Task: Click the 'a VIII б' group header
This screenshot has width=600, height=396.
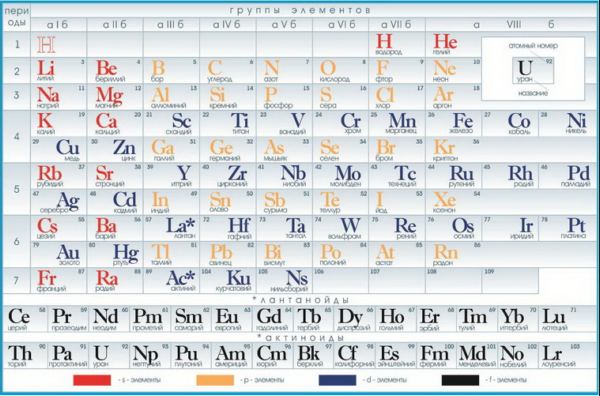Action: tap(511, 25)
